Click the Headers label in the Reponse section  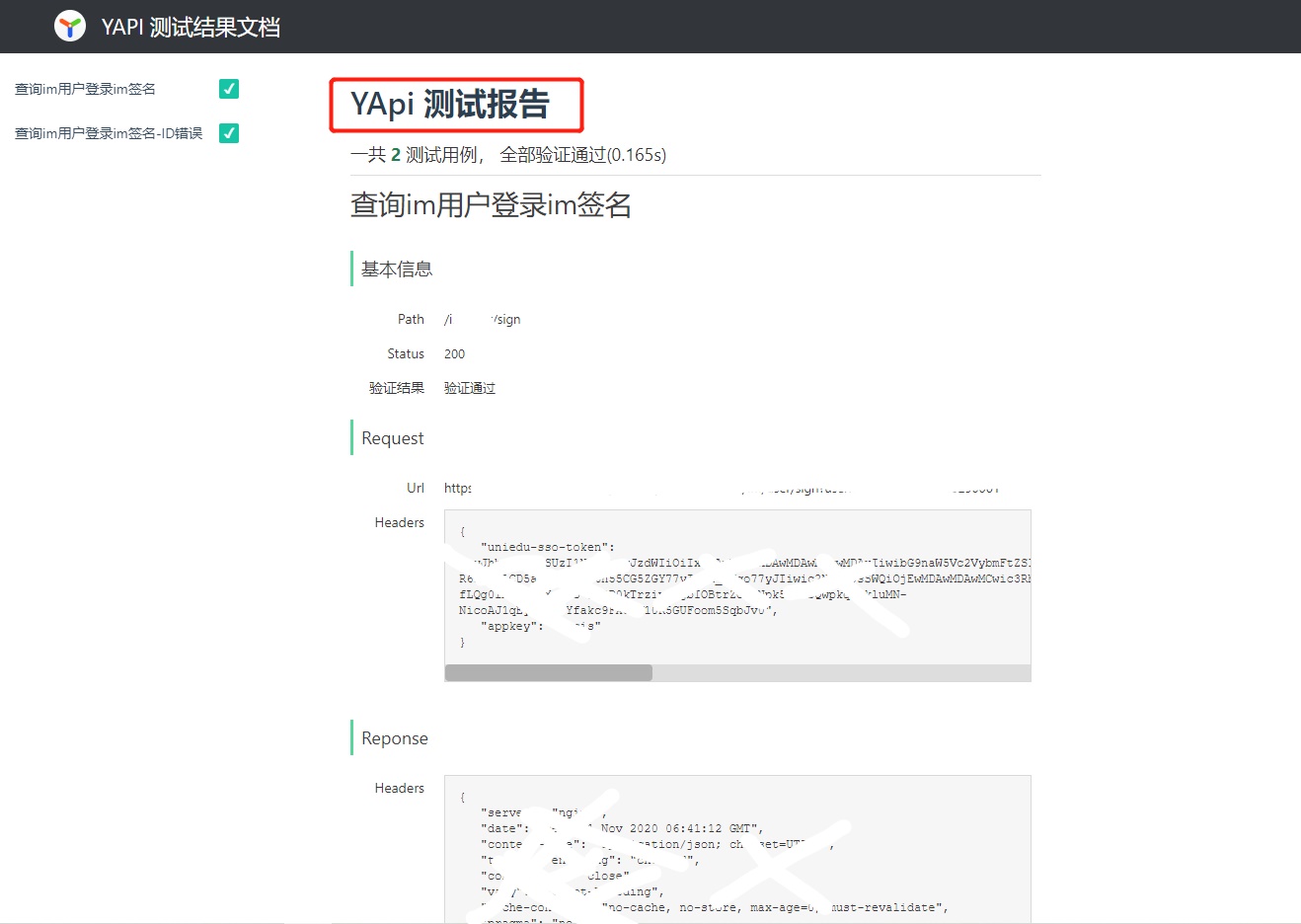click(400, 788)
